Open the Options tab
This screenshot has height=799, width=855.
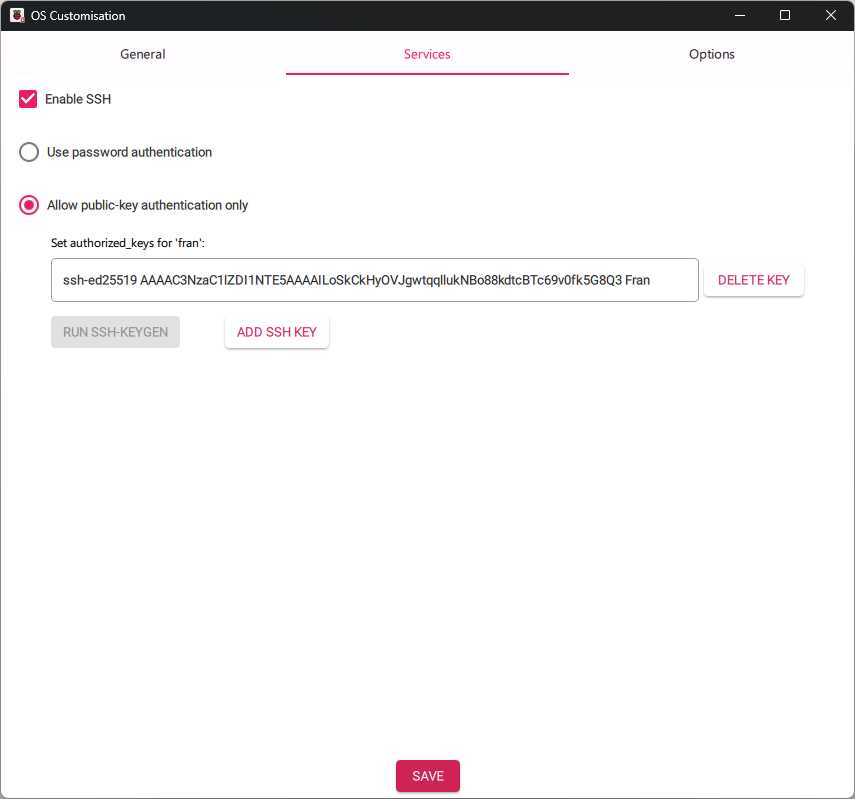[x=712, y=54]
